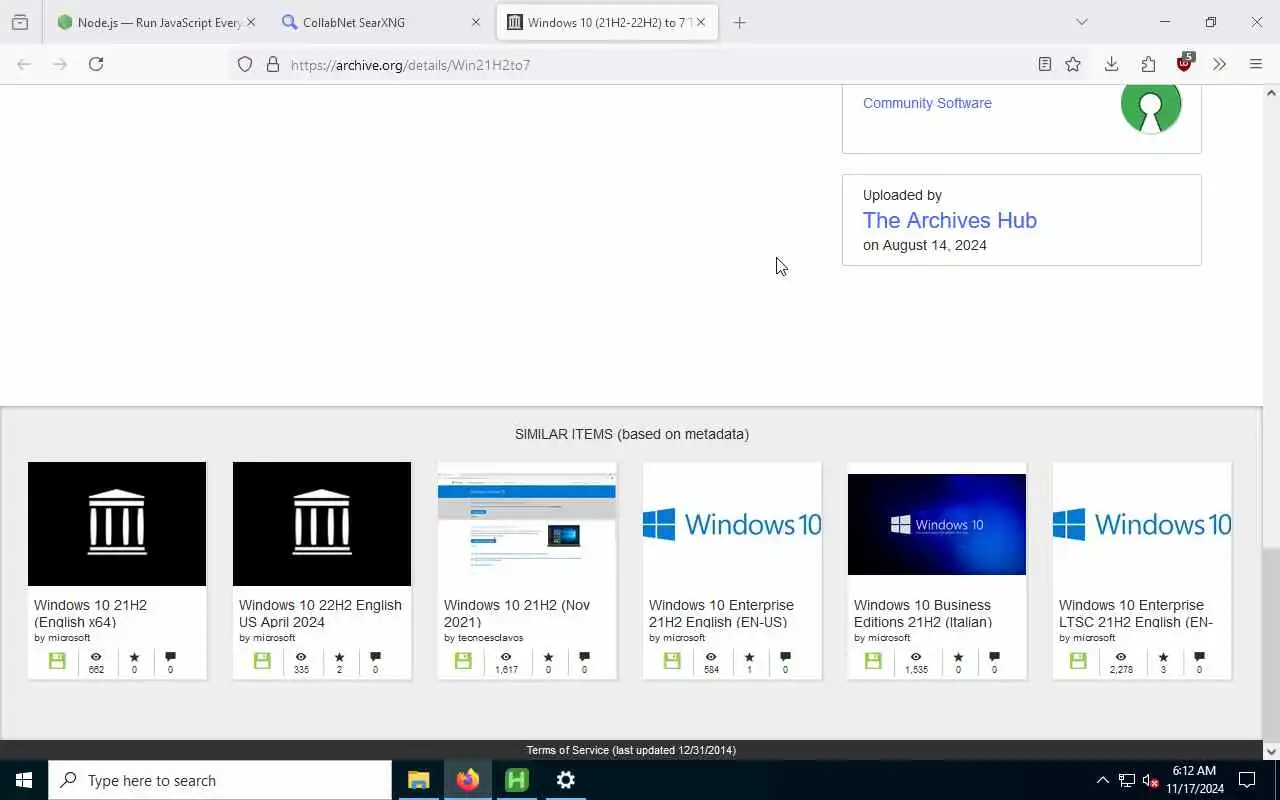Open File Explorer from the taskbar
The height and width of the screenshot is (800, 1280).
[418, 780]
